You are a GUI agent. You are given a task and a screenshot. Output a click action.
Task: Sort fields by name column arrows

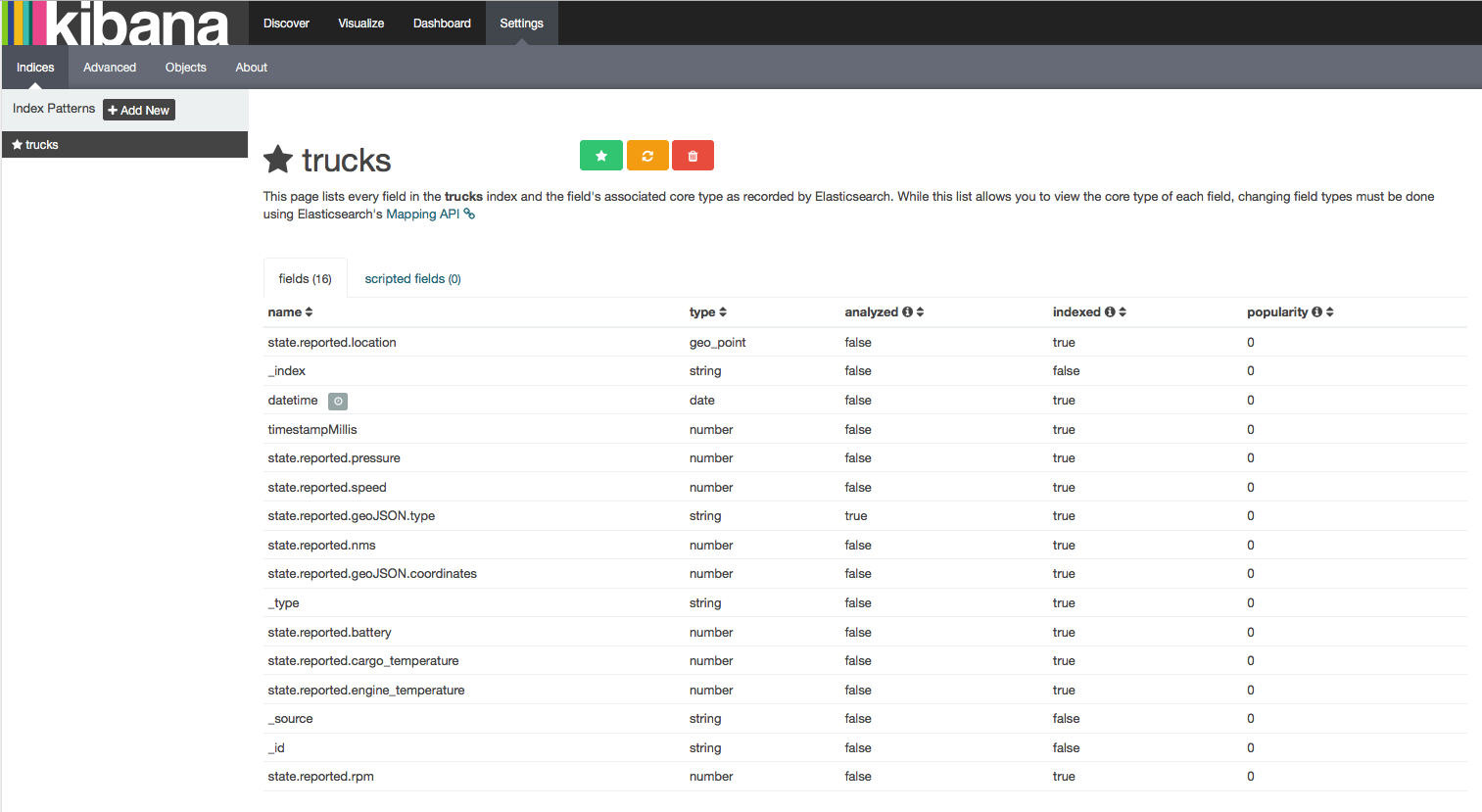pos(309,312)
